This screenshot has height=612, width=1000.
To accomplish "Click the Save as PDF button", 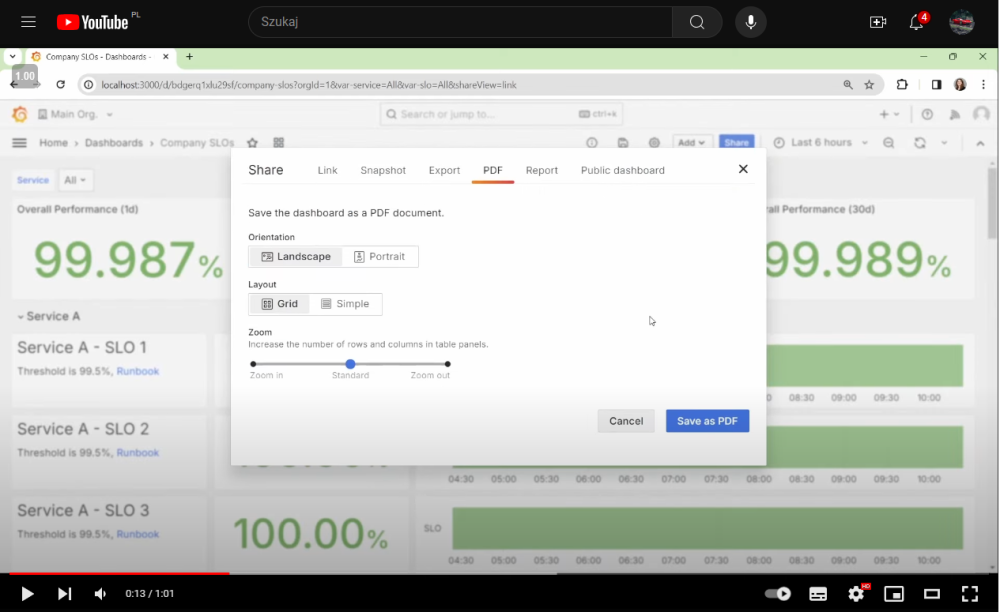I will [x=707, y=421].
